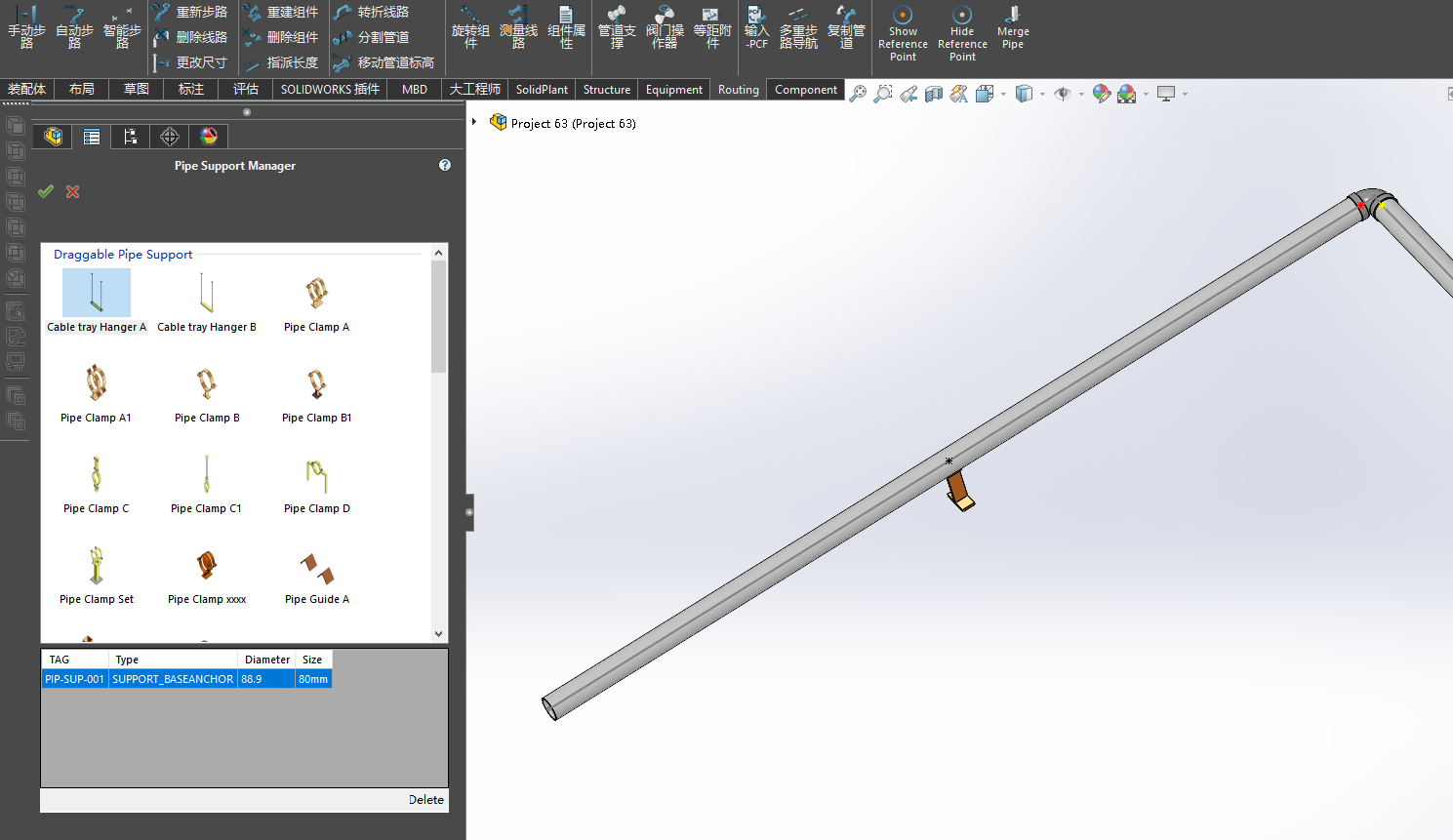
Task: Switch to the SOLIDWORKS 插件 tab
Action: click(330, 89)
